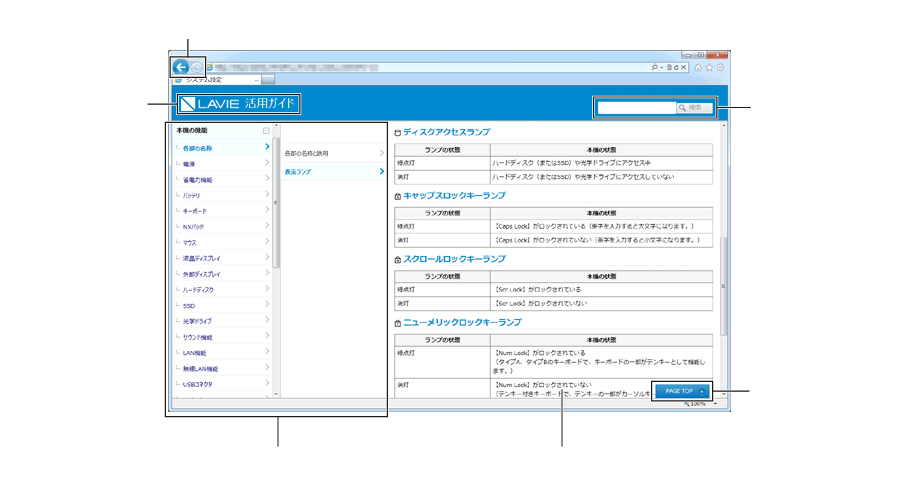Click the lock icon beside キャップスロックキーランプ

tap(398, 197)
